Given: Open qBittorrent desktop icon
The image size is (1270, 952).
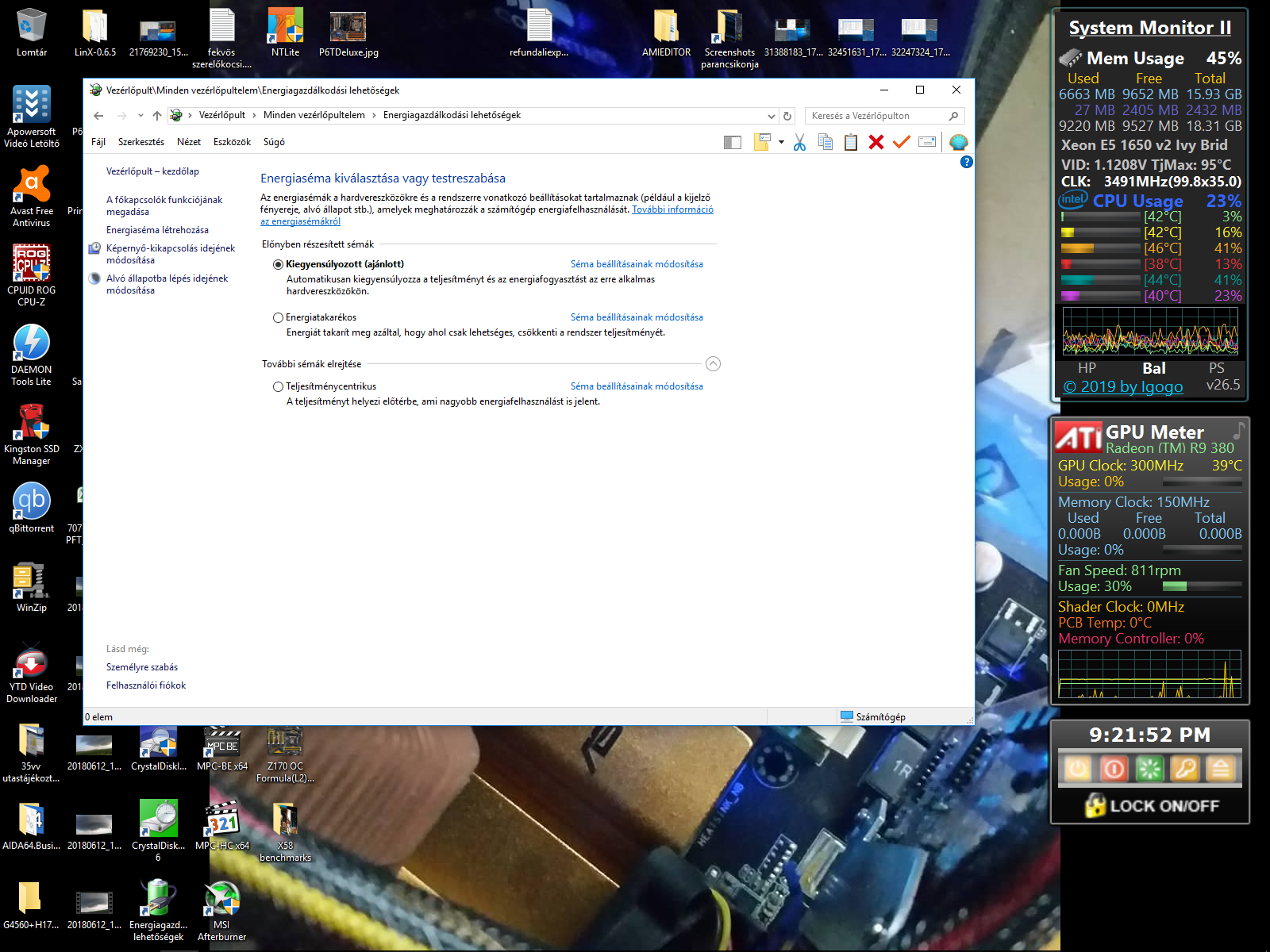Looking at the screenshot, I should click(32, 508).
